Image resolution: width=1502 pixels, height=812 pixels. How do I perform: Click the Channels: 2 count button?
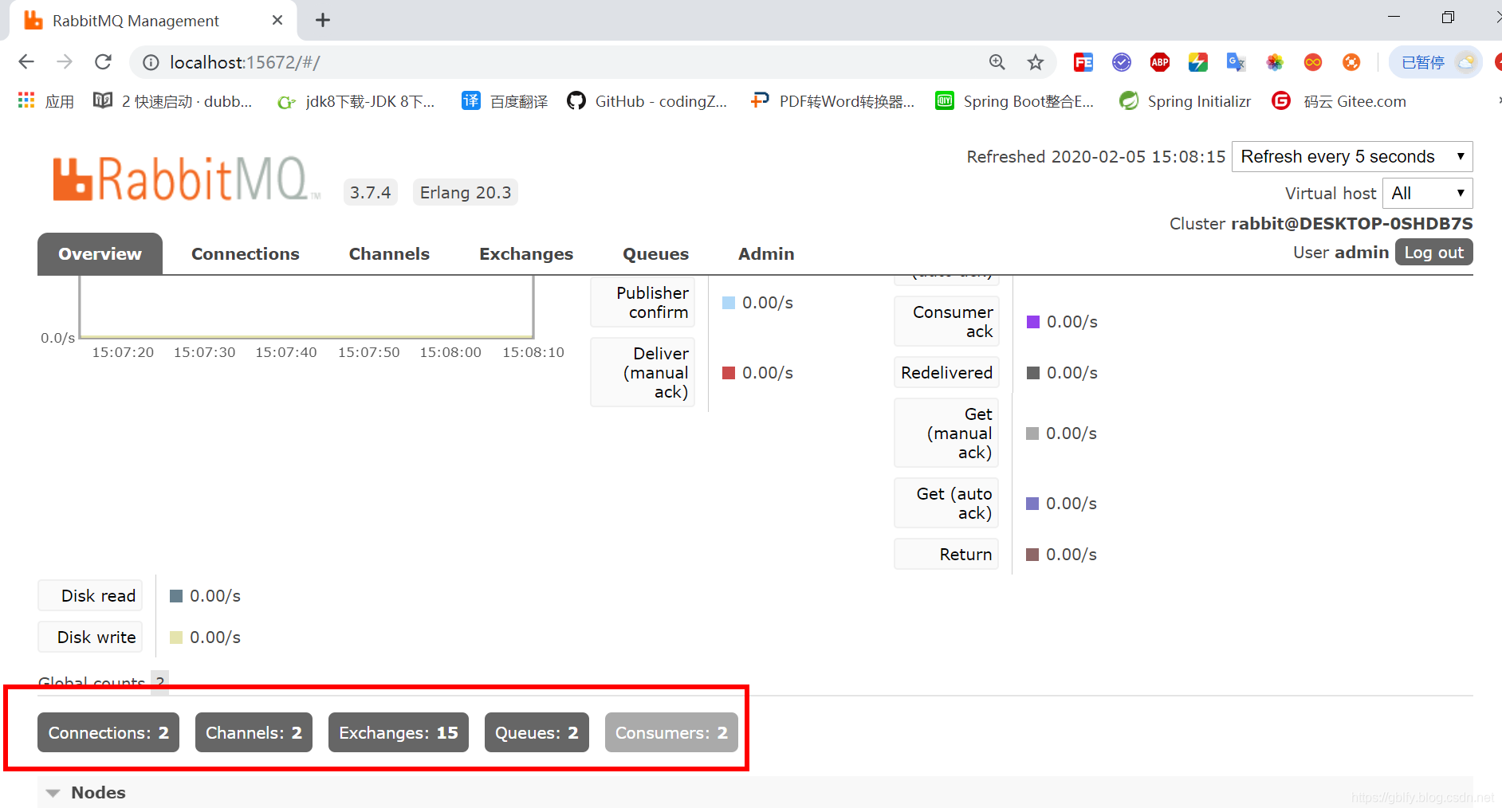(254, 732)
